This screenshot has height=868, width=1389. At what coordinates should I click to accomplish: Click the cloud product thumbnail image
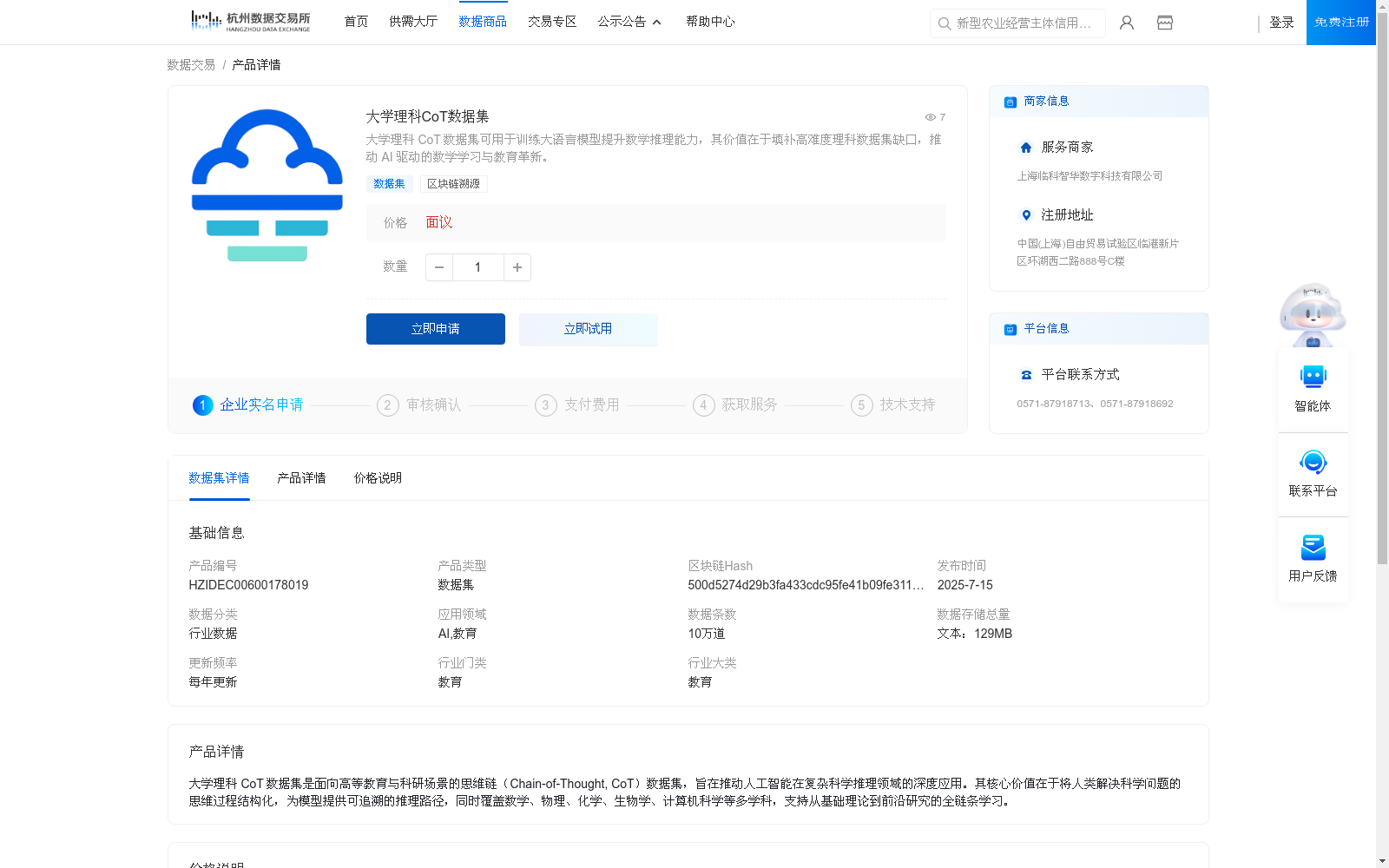click(267, 184)
